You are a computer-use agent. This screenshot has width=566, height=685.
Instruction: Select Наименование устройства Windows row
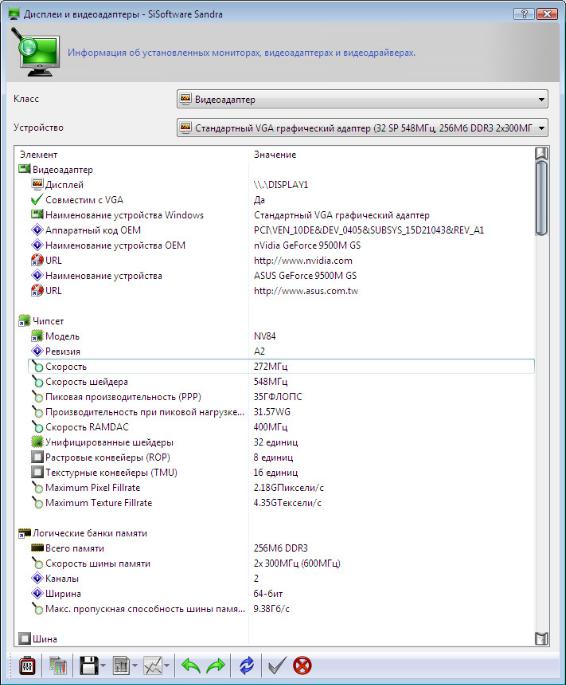click(x=282, y=215)
